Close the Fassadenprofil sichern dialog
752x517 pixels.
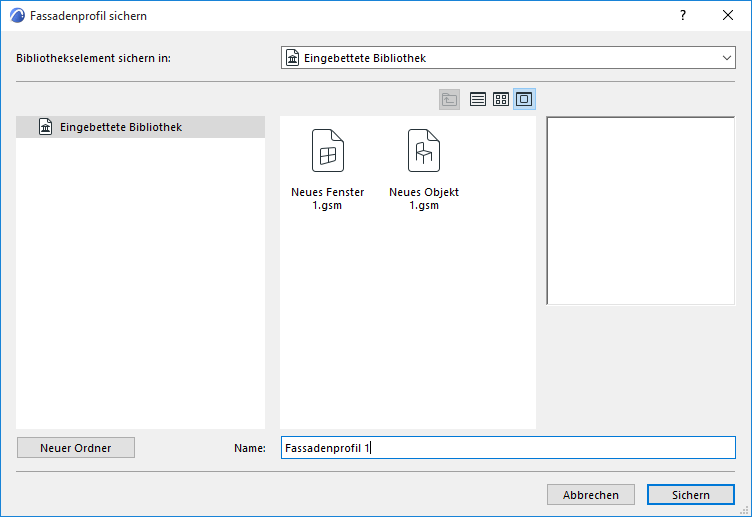click(x=728, y=15)
